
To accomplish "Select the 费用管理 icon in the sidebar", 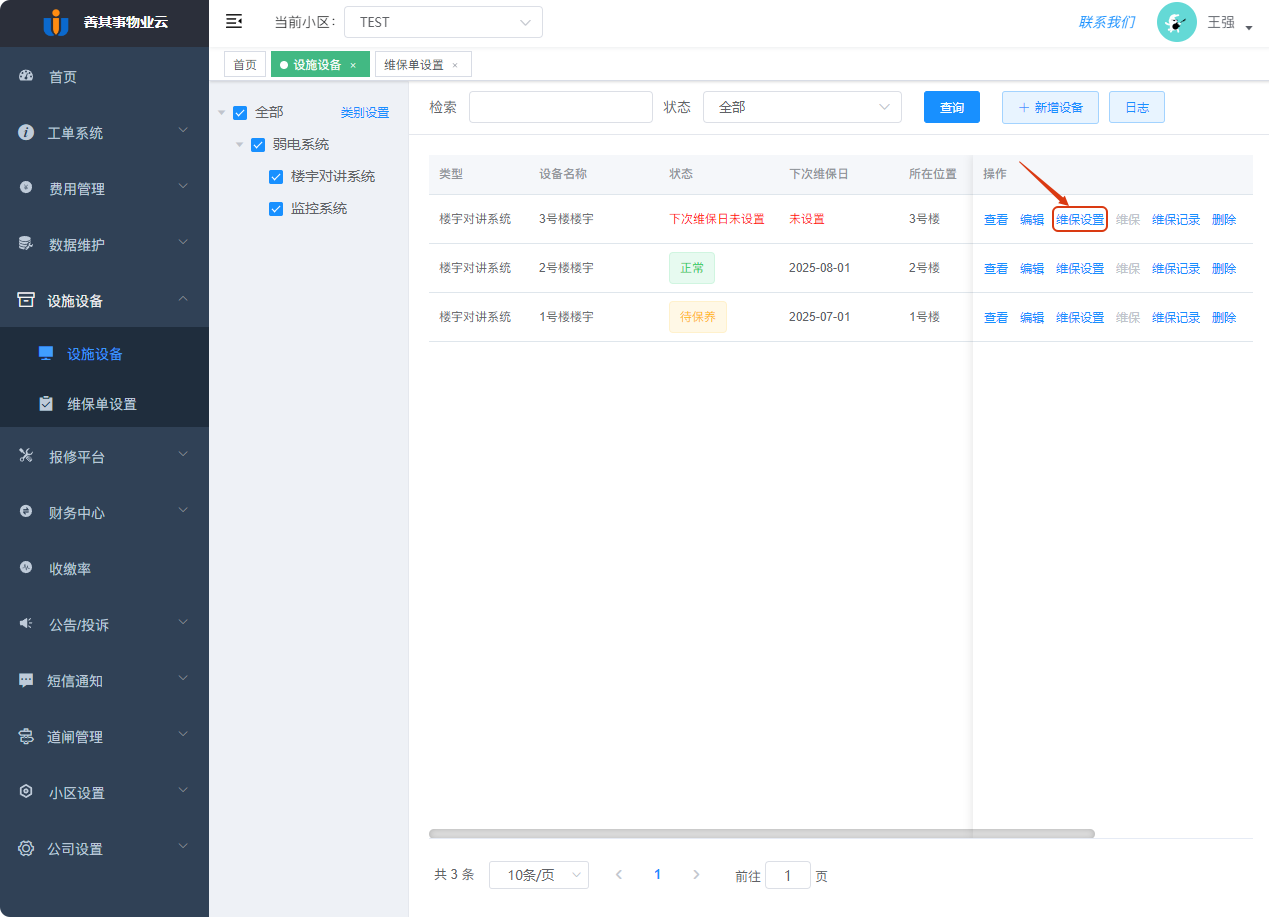I will tap(25, 188).
